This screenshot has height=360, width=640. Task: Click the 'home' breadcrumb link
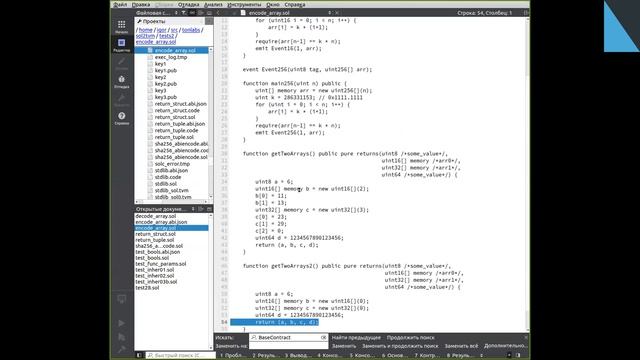145,30
